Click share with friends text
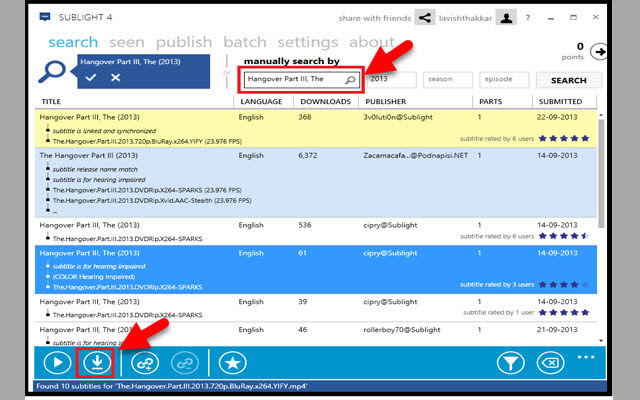The height and width of the screenshot is (400, 640). click(x=374, y=18)
